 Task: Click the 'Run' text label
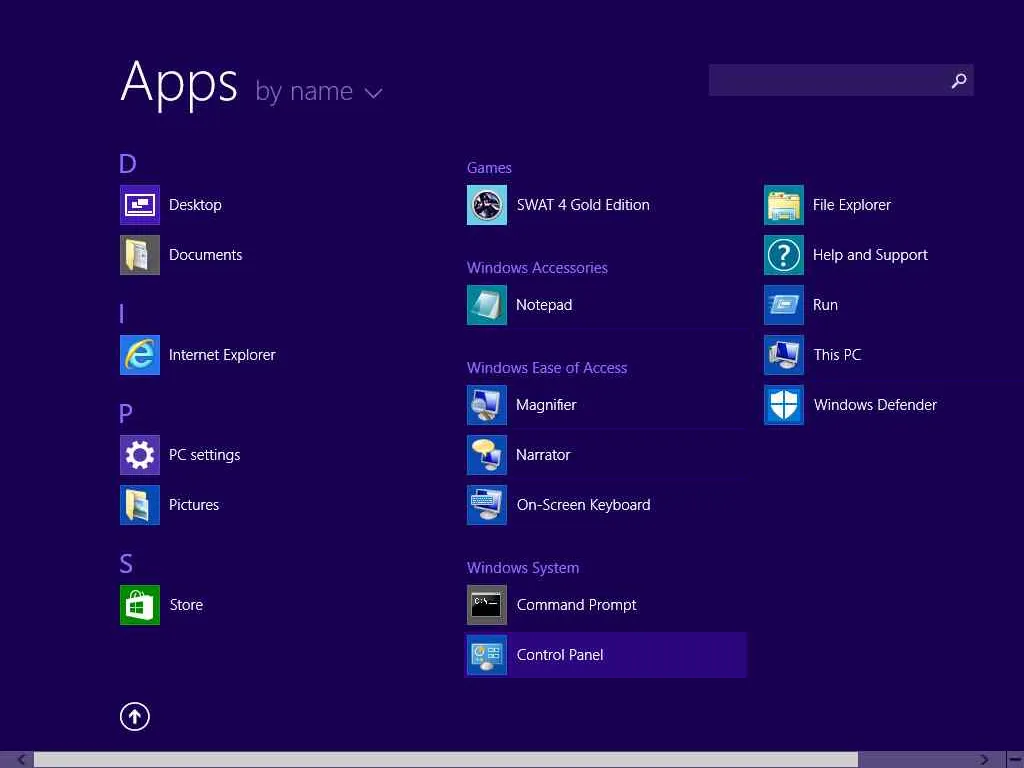pyautogui.click(x=825, y=305)
